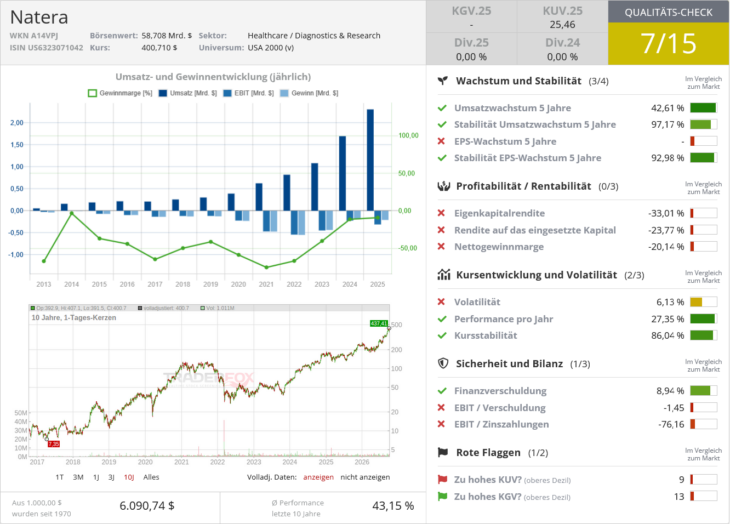Click the green check beside Umsatzwachstum 5 Jahre

tap(442, 108)
